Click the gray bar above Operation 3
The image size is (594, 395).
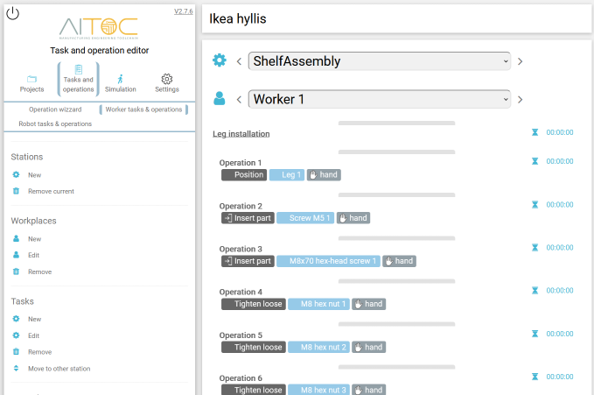pyautogui.click(x=397, y=238)
